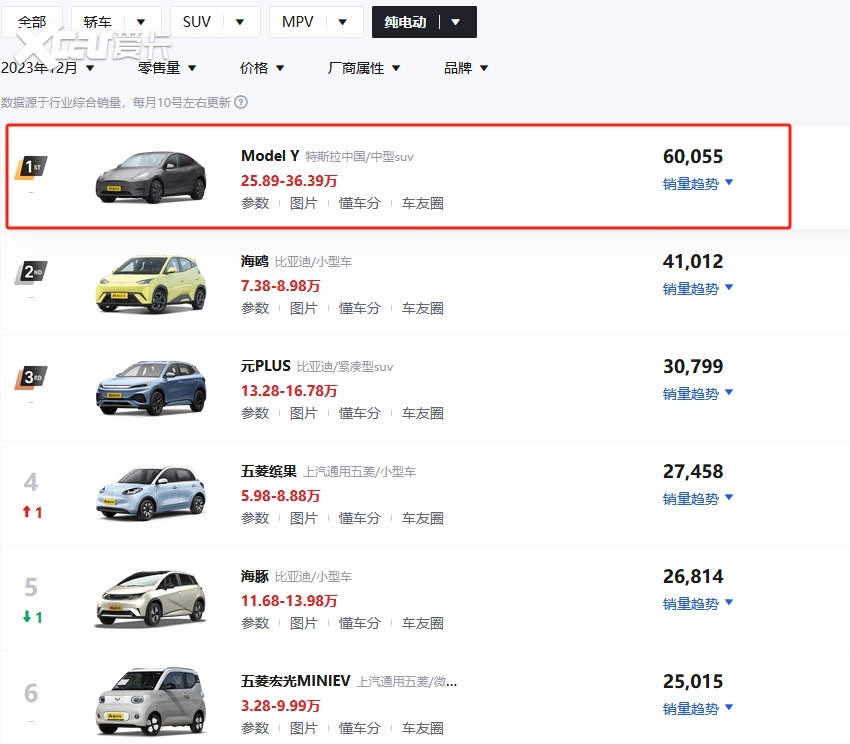Click the help question mark icon
The height and width of the screenshot is (744, 850).
tap(241, 102)
